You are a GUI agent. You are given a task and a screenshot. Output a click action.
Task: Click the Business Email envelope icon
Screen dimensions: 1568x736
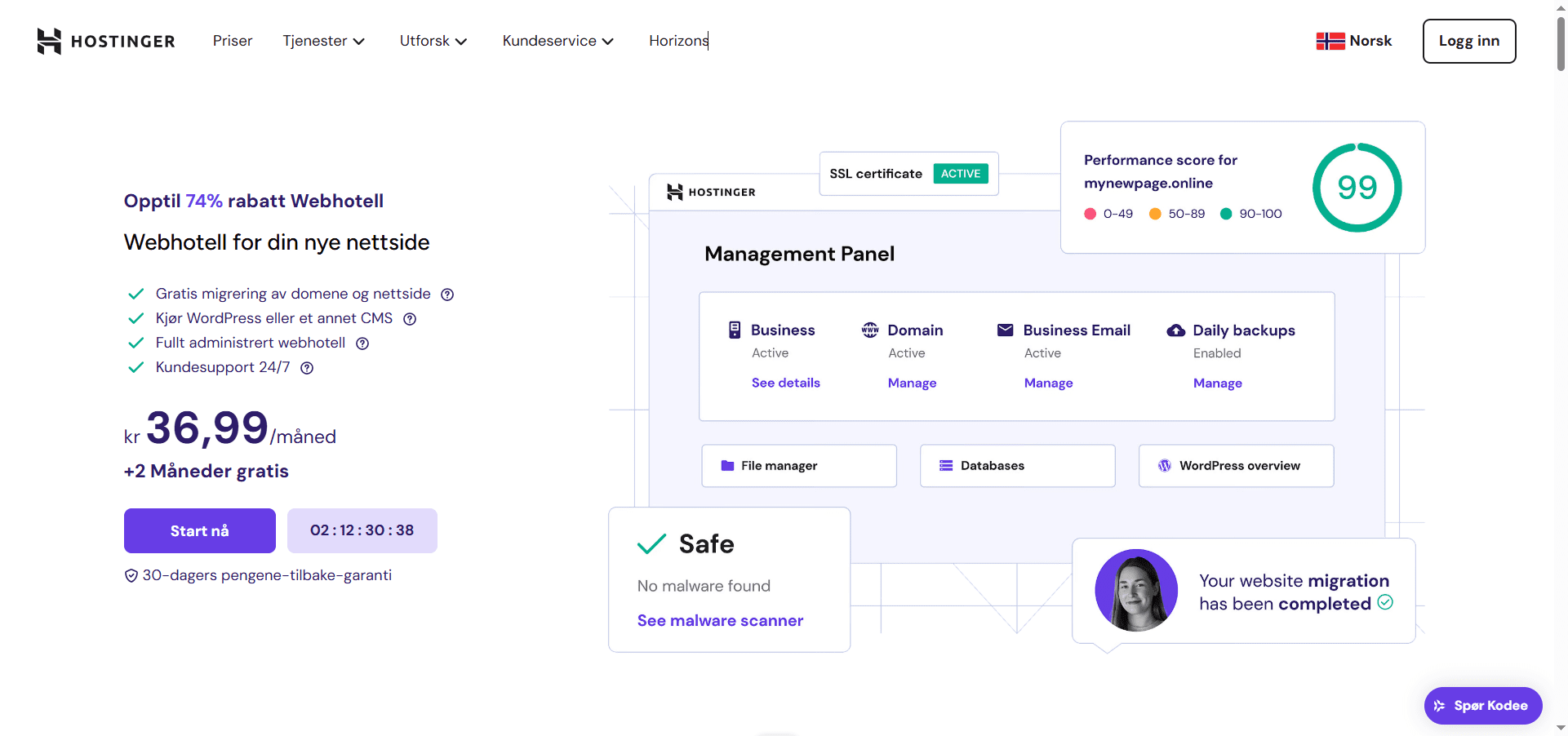1006,330
